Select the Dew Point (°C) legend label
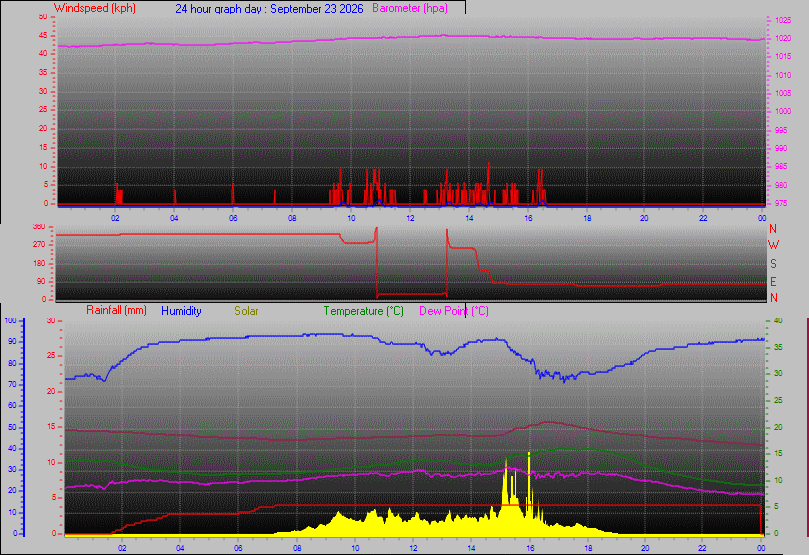 click(x=454, y=311)
